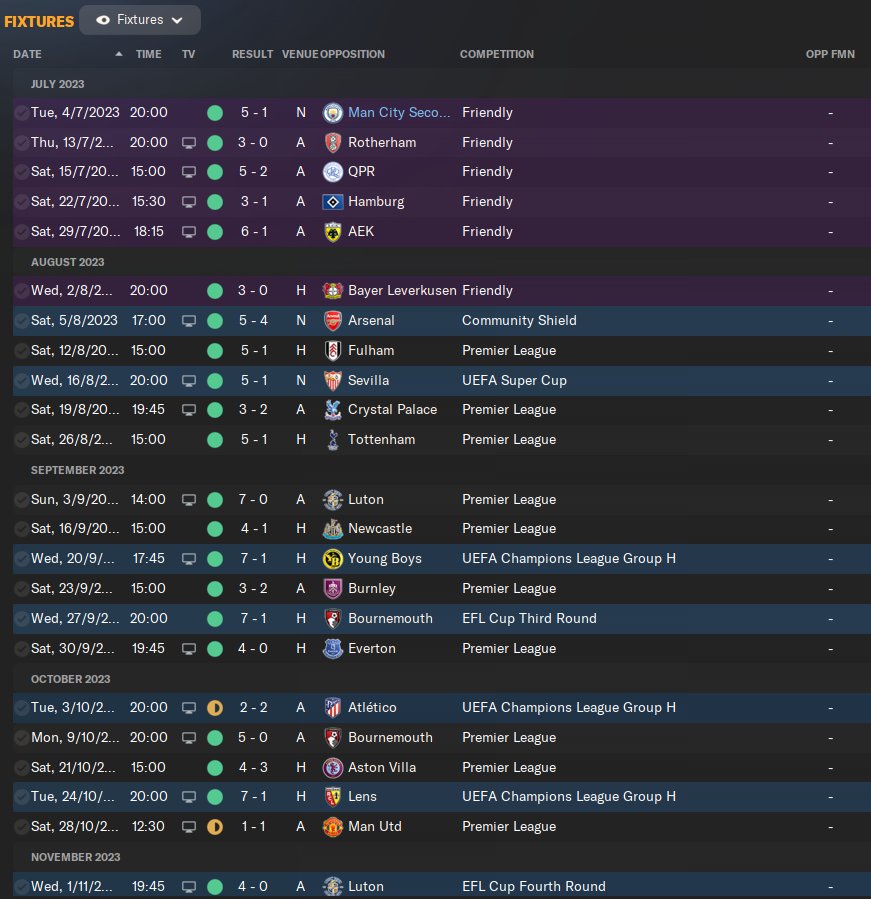The image size is (871, 899).
Task: Click the 5 - 4 result against Arsenal
Action: [x=252, y=321]
